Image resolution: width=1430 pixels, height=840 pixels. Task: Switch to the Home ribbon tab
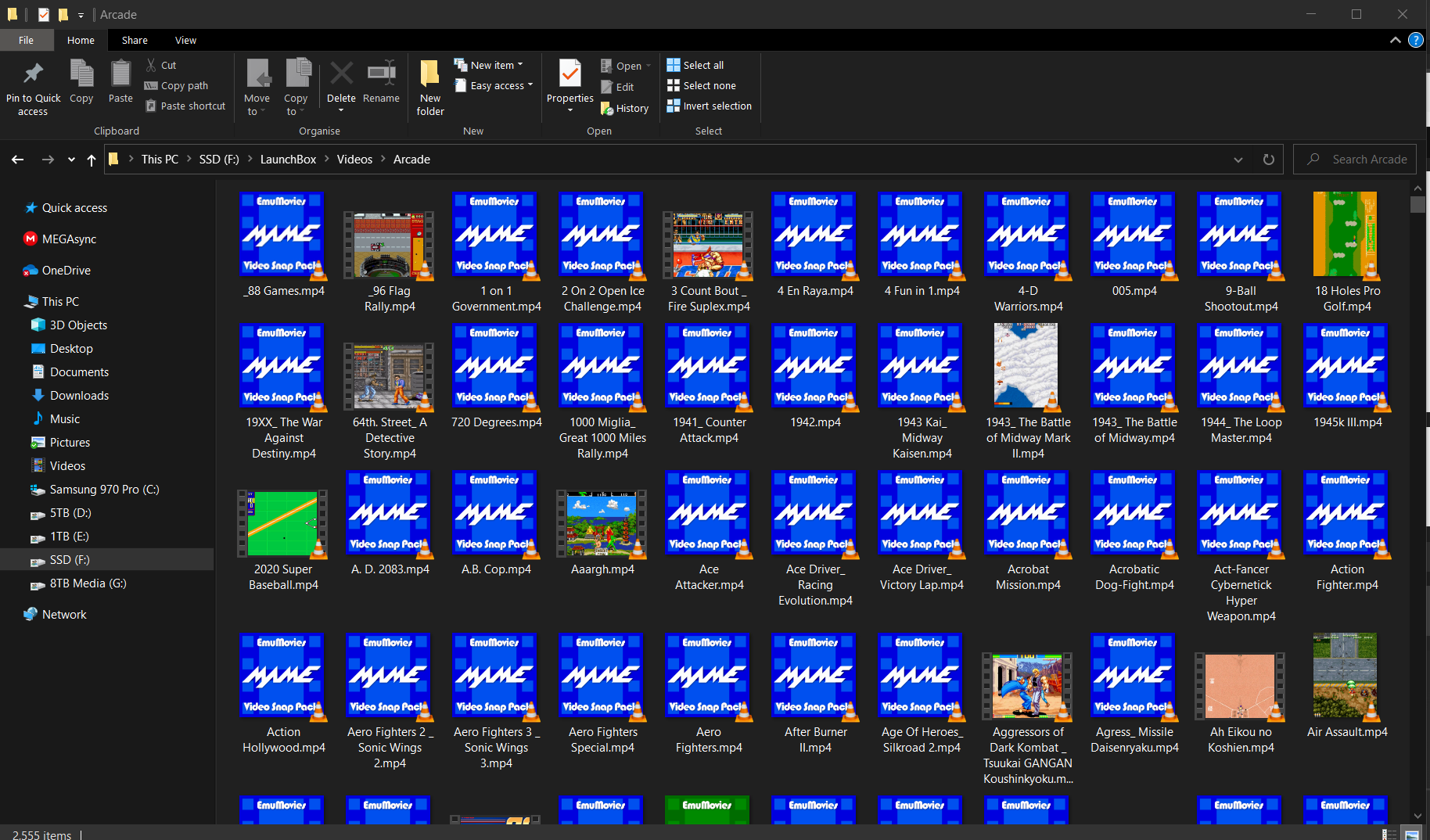coord(81,40)
